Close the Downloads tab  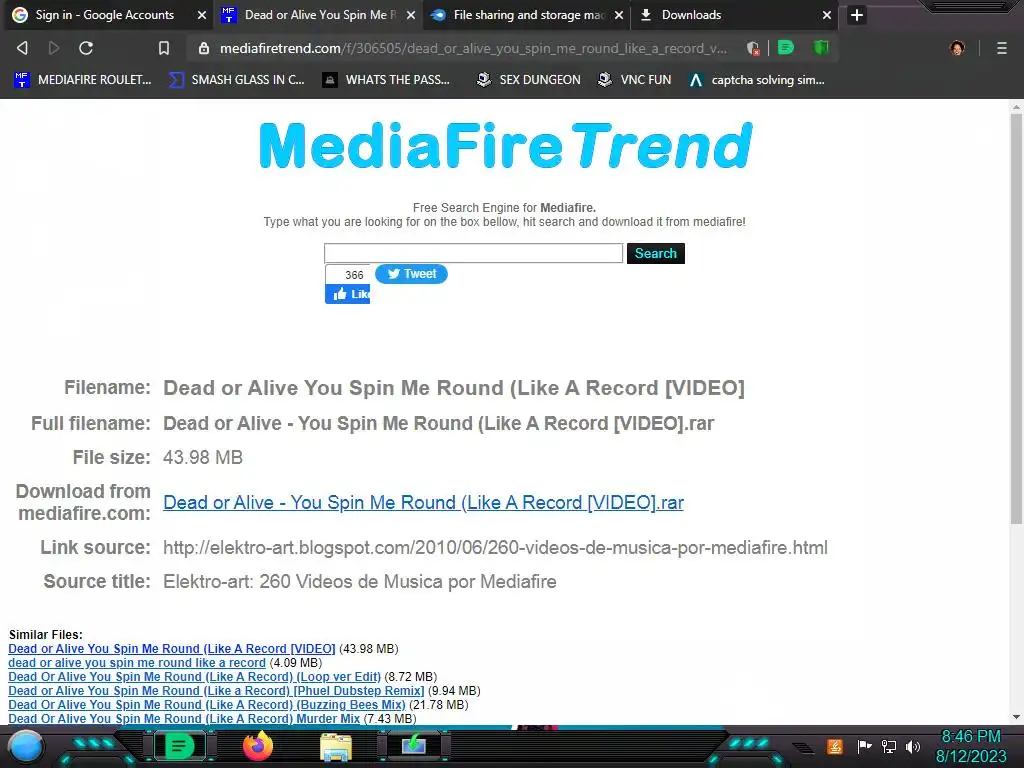(x=827, y=15)
